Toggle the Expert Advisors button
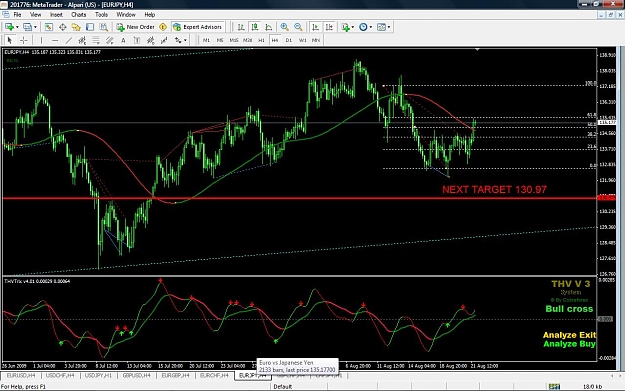 tap(197, 27)
